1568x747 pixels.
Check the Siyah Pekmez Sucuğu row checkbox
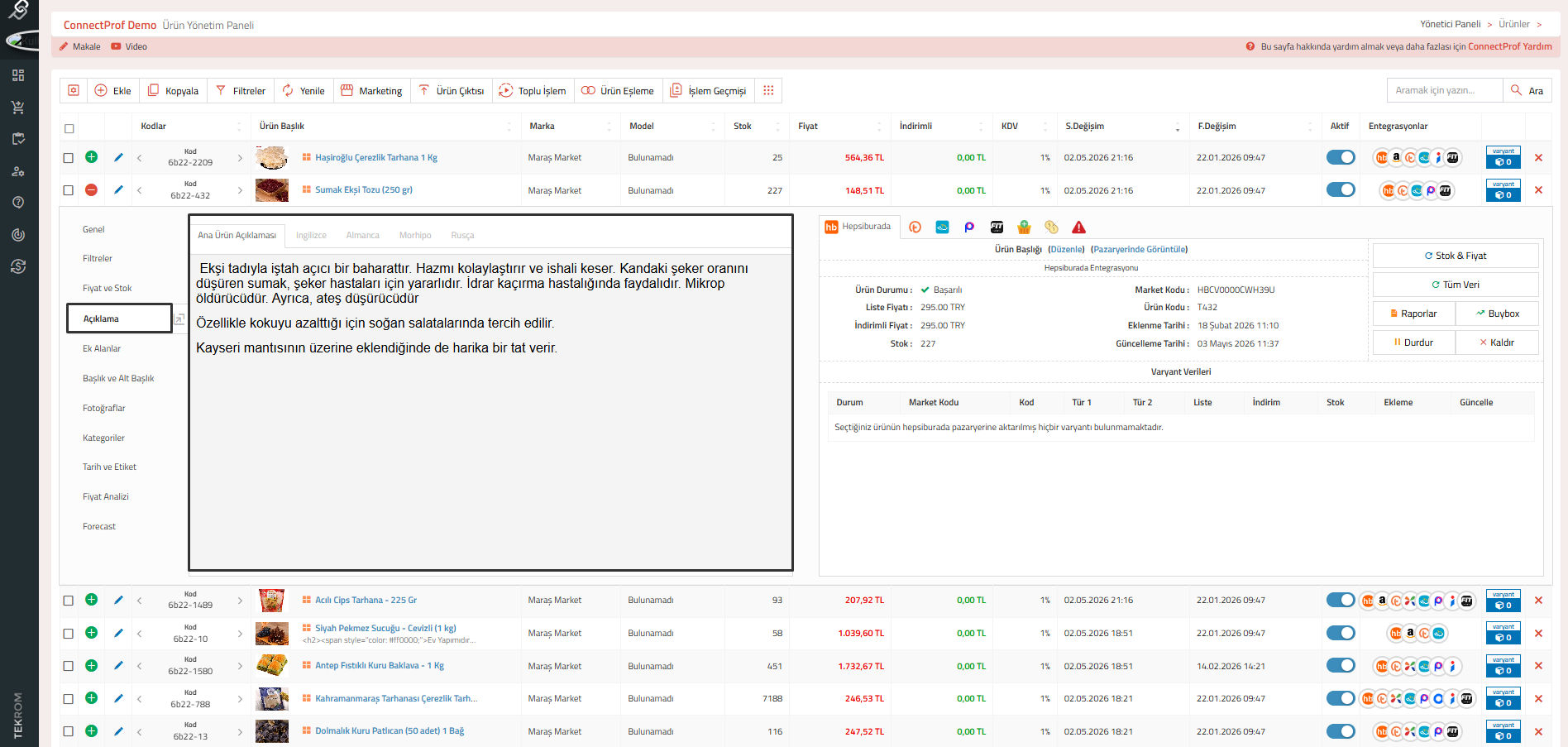69,633
